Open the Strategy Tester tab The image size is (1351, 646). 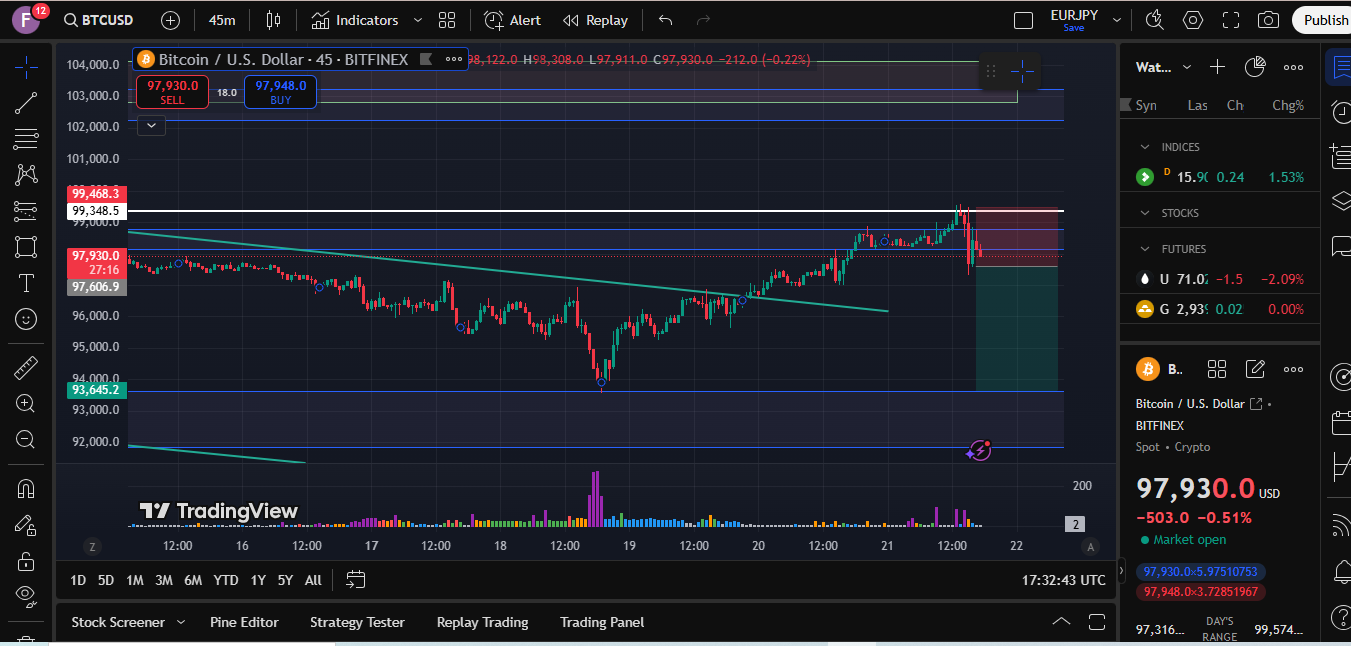(x=357, y=622)
